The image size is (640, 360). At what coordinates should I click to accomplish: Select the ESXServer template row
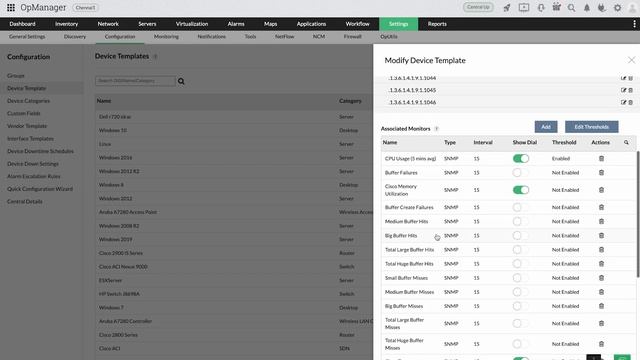coord(234,280)
